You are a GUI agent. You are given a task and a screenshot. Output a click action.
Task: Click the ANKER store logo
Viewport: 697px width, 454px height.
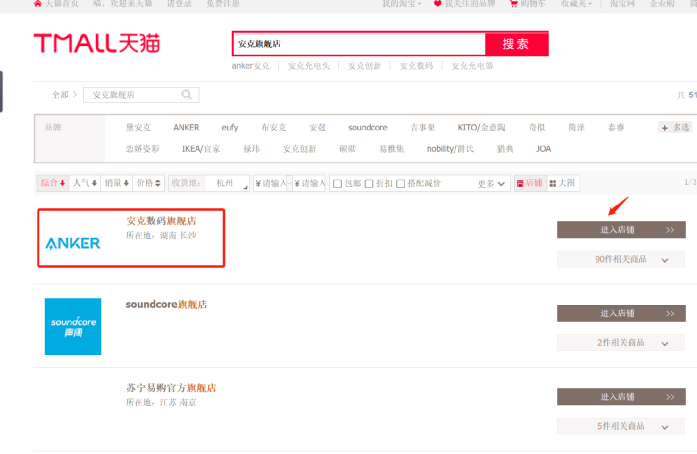point(73,243)
